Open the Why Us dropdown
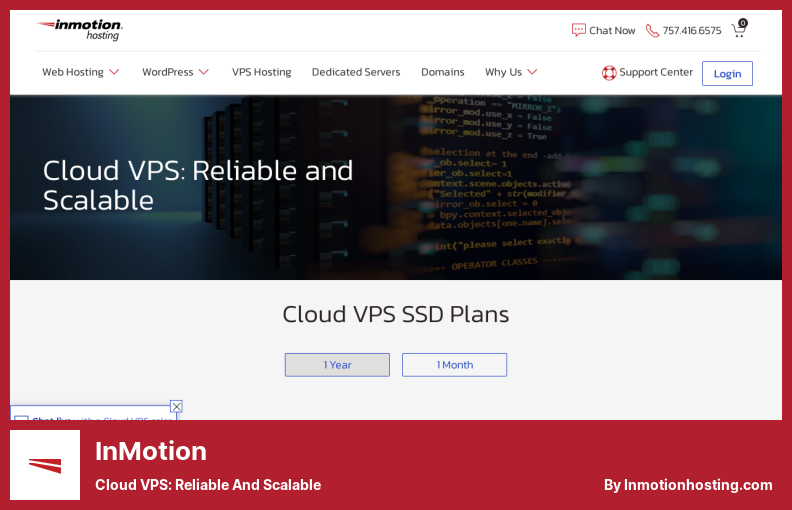 coord(511,72)
